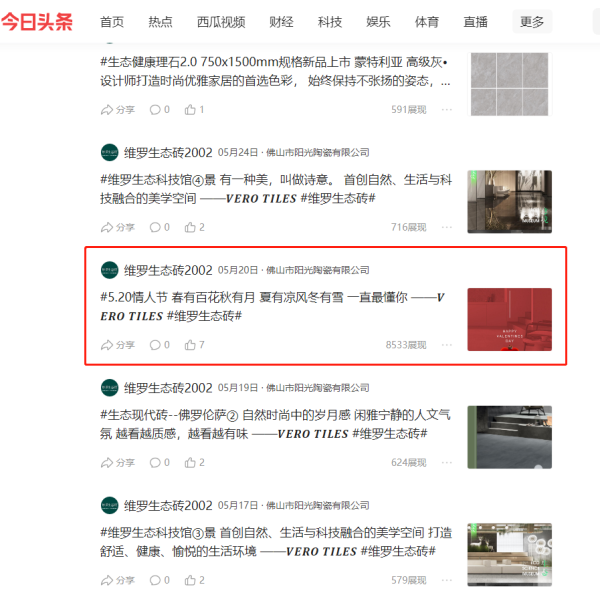
Task: Open the 生态现代砖--佛罗伦萨② post text
Action: tap(275, 424)
